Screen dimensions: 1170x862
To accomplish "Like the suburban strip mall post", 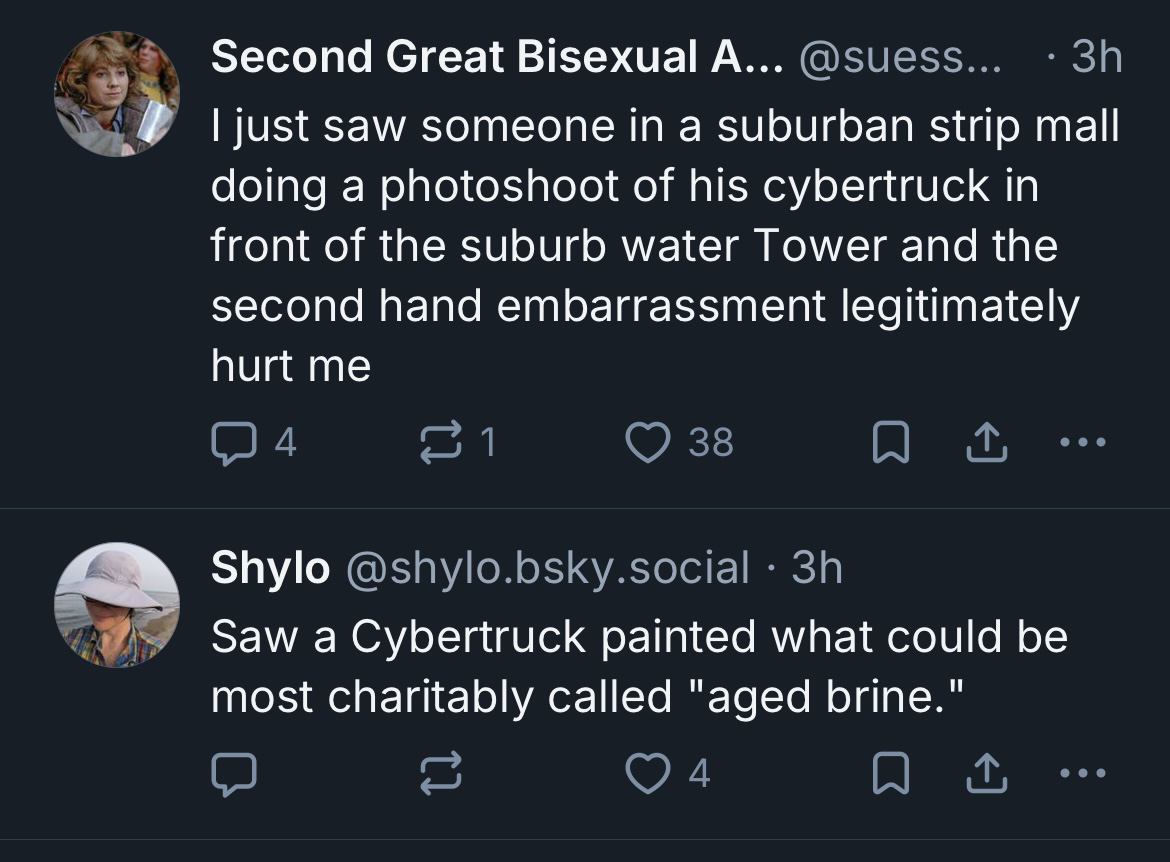I will (645, 441).
